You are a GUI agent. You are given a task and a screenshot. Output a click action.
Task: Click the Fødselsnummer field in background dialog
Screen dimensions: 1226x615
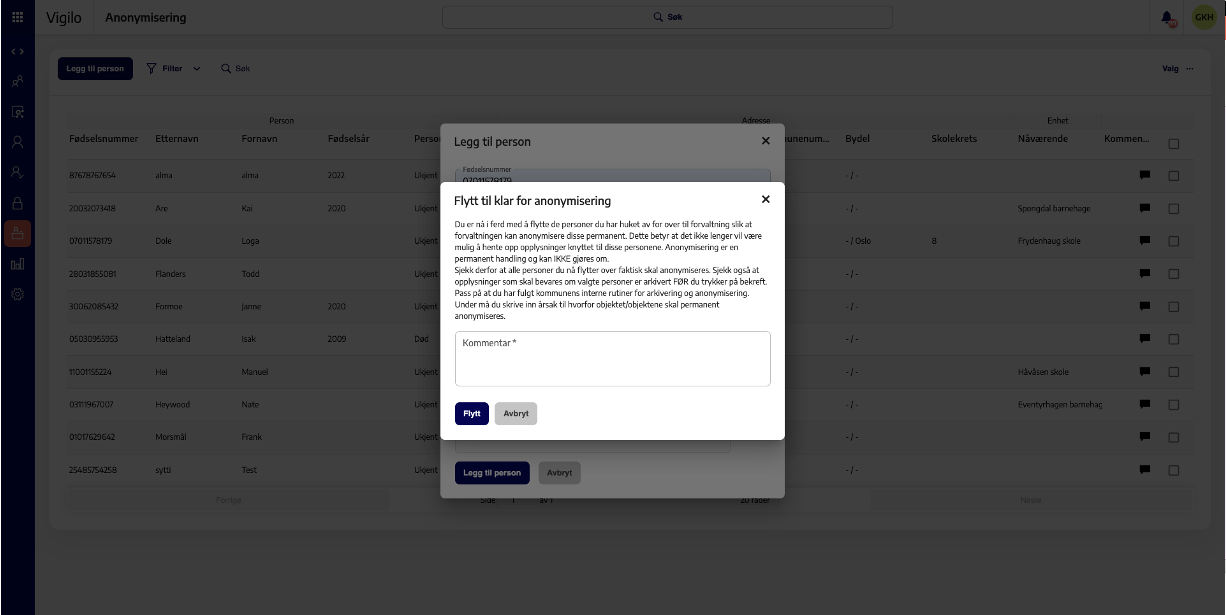612,174
